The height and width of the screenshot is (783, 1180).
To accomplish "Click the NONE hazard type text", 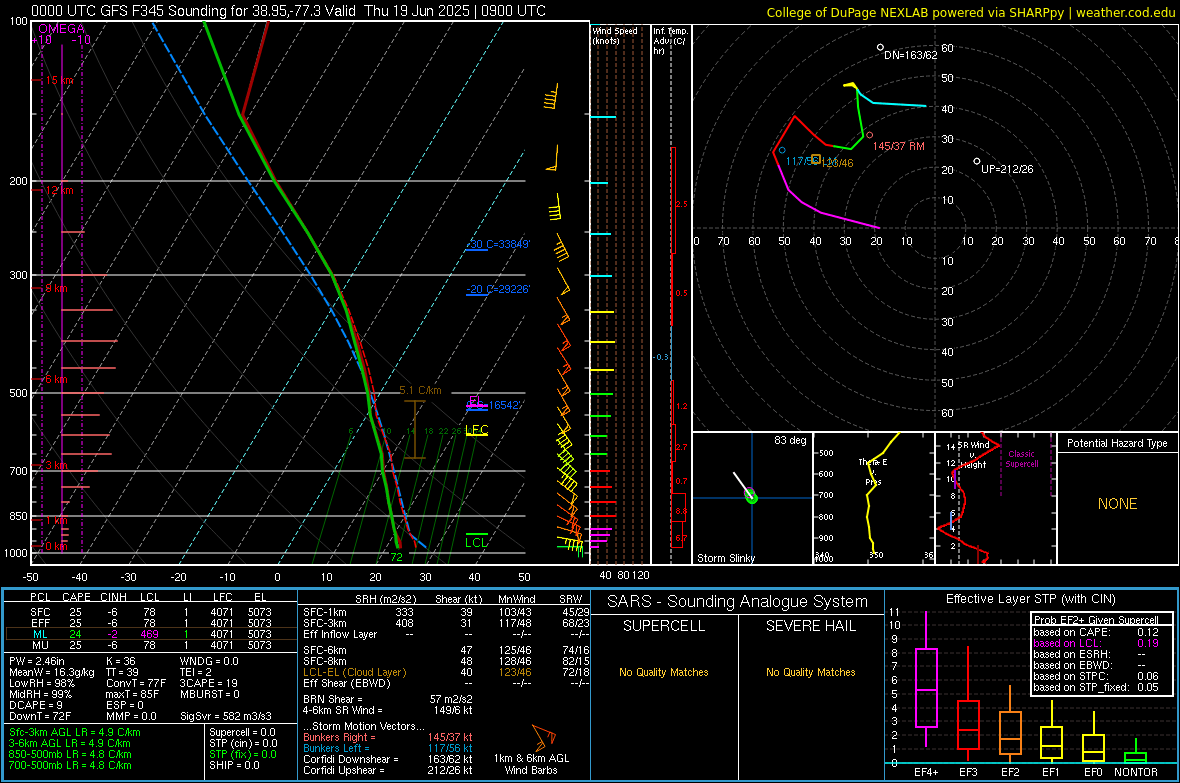I will coord(1117,504).
